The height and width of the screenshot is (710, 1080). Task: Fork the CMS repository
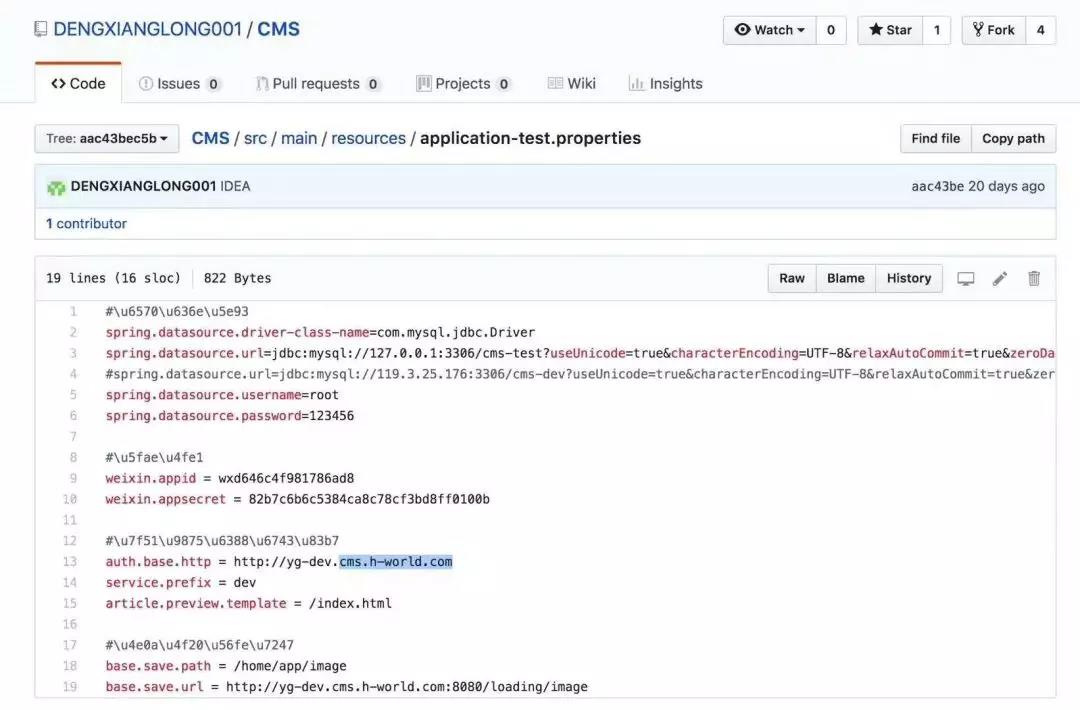[993, 30]
